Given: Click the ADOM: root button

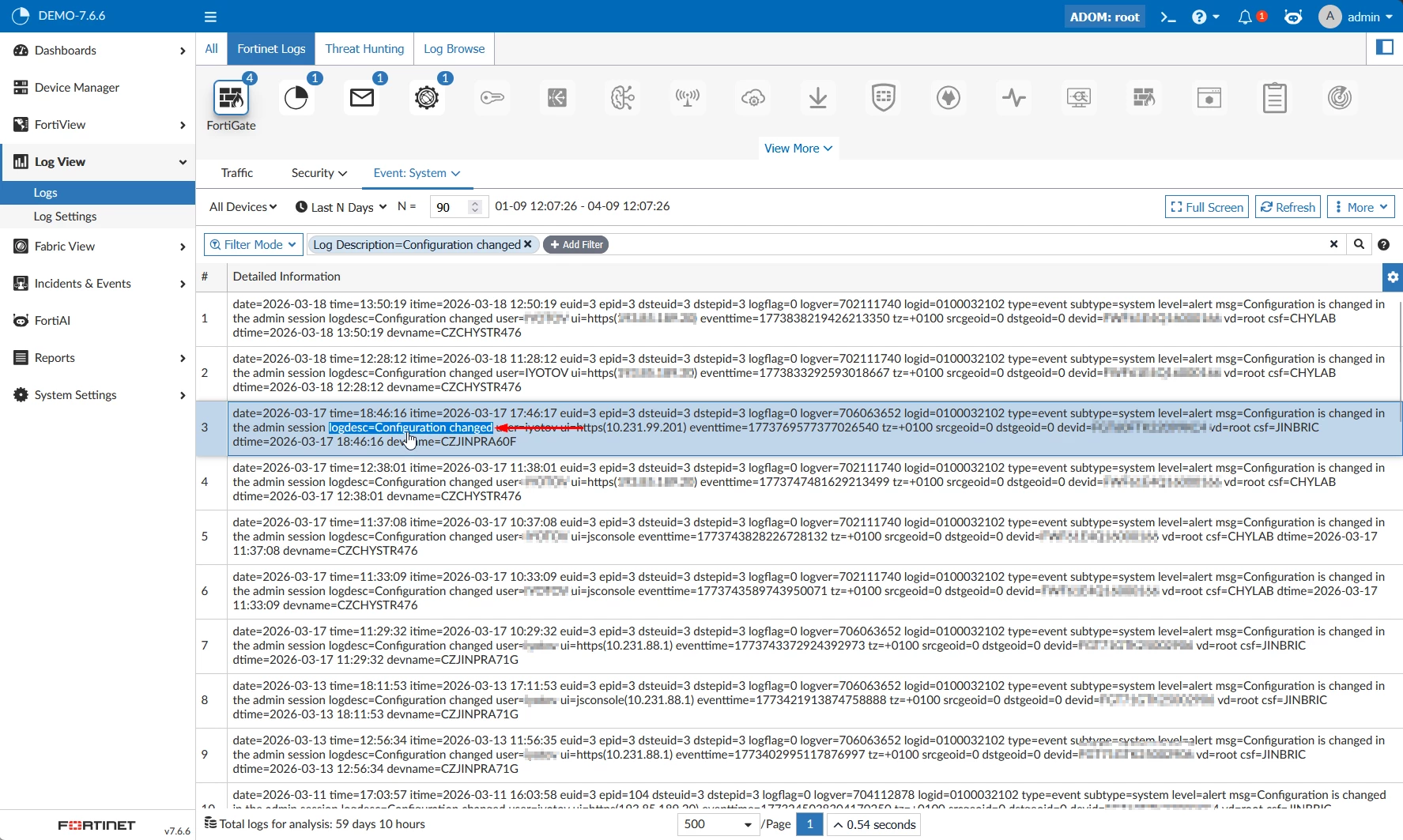Looking at the screenshot, I should tap(1104, 17).
